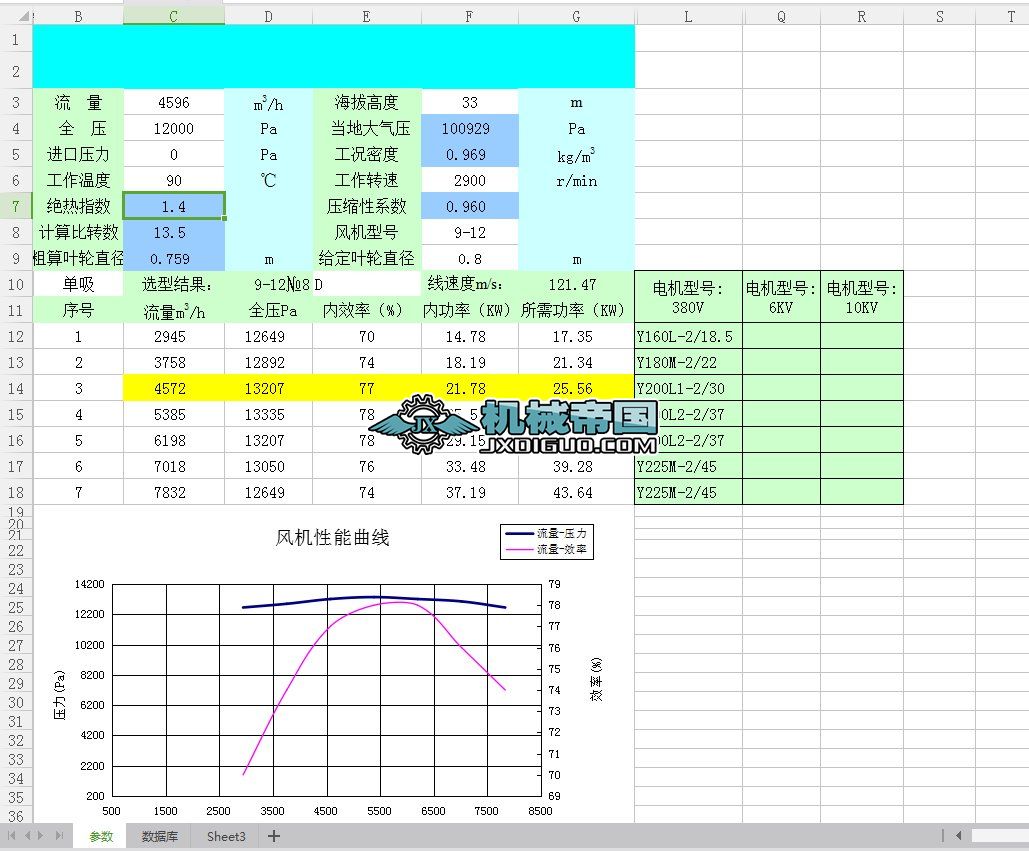1029x851 pixels.
Task: Open the Sheet3 tab
Action: 226,837
